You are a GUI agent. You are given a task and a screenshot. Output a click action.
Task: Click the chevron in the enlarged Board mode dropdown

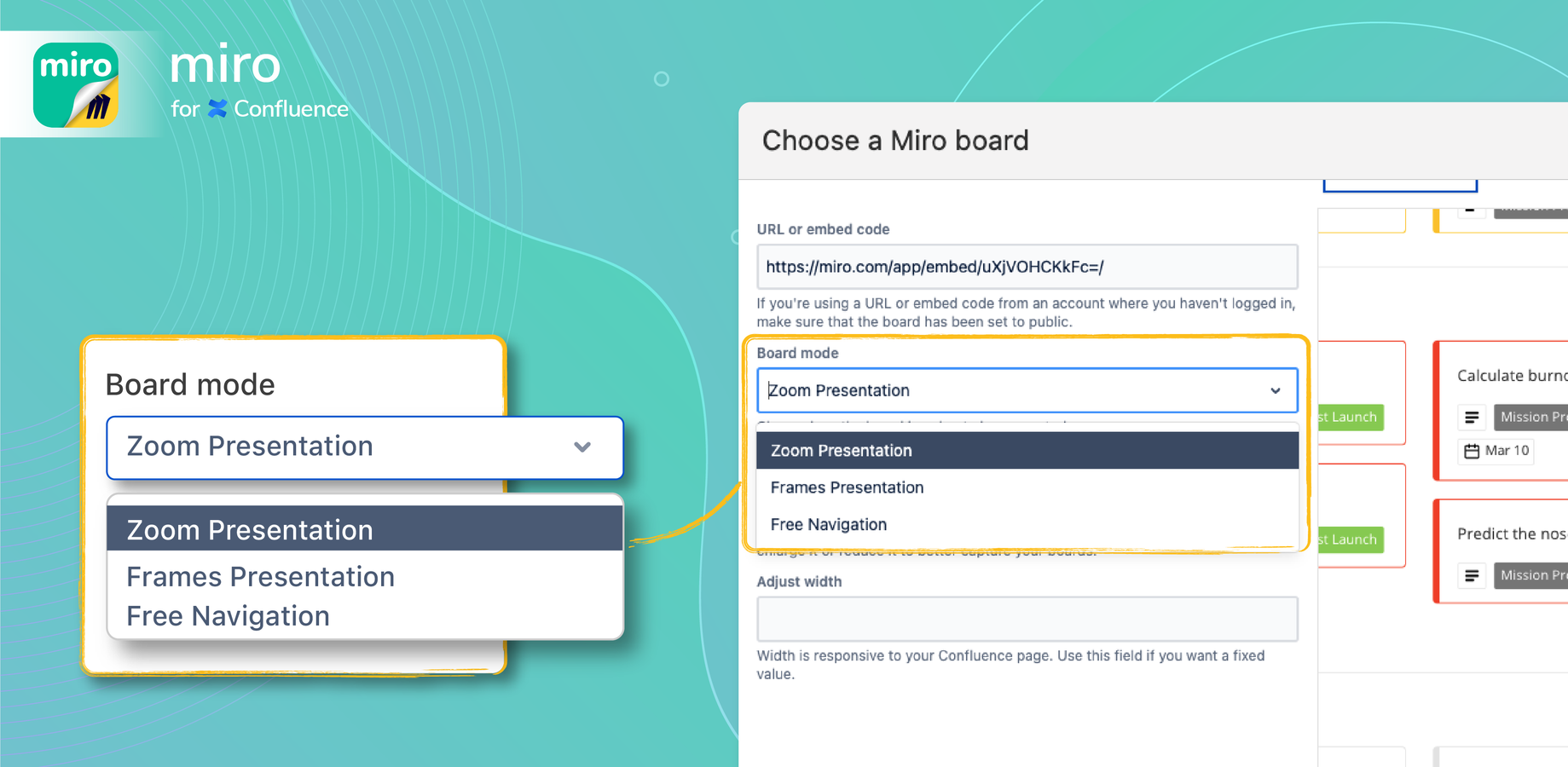click(582, 447)
